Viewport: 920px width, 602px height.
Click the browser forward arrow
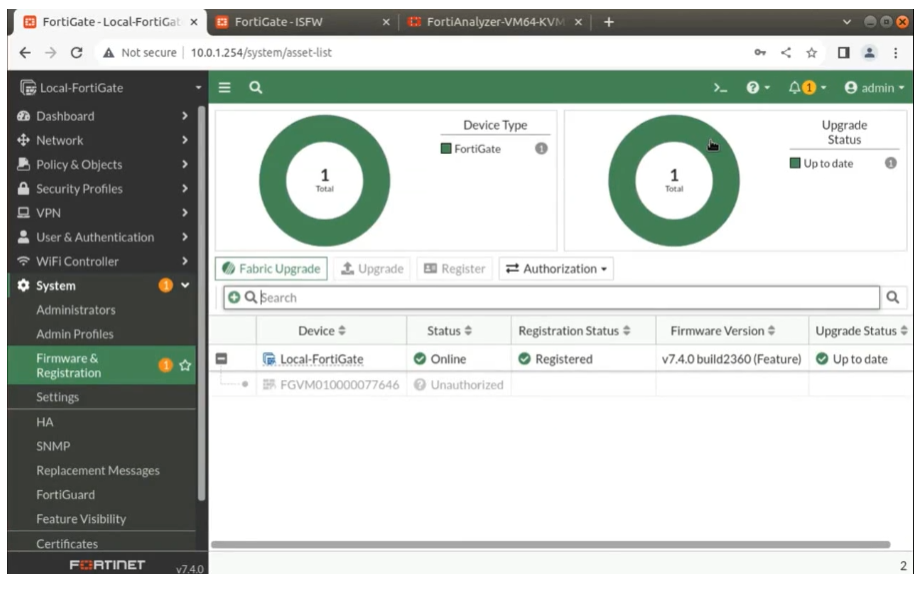[x=50, y=52]
